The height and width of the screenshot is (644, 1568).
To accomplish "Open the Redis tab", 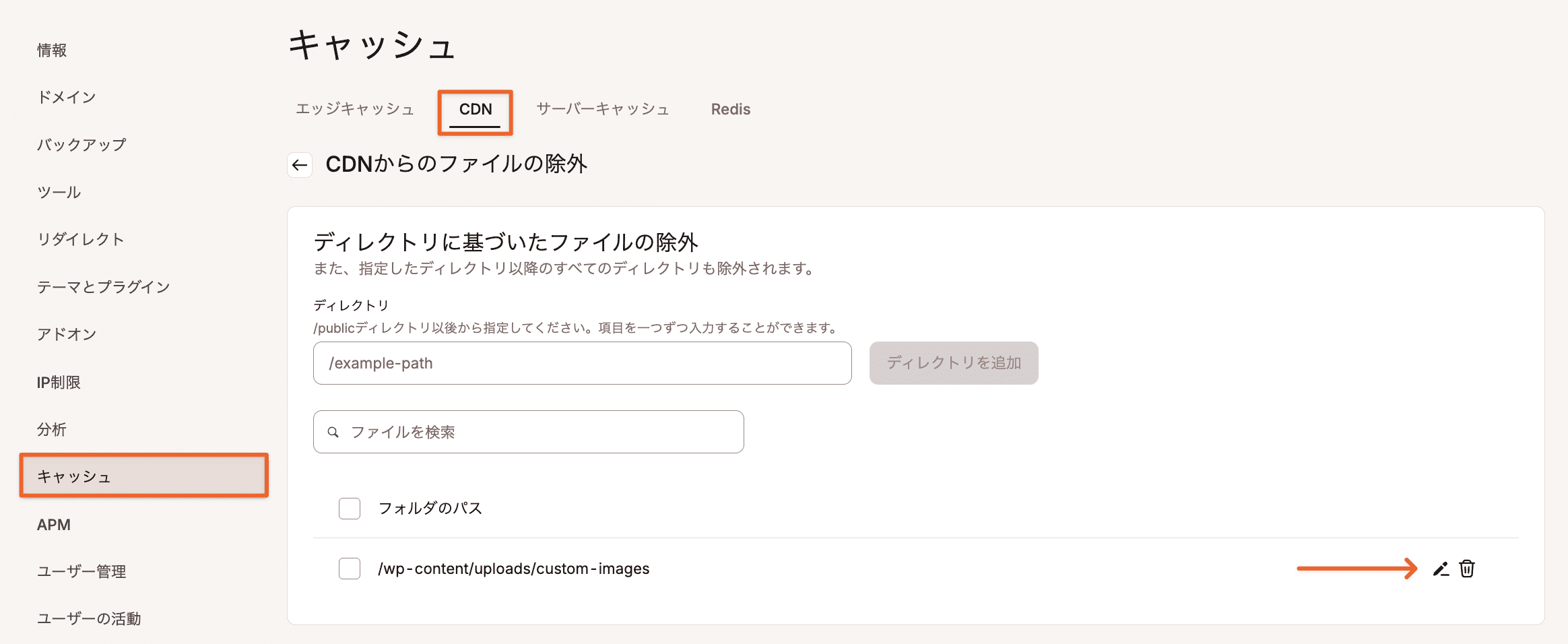I will pyautogui.click(x=730, y=109).
